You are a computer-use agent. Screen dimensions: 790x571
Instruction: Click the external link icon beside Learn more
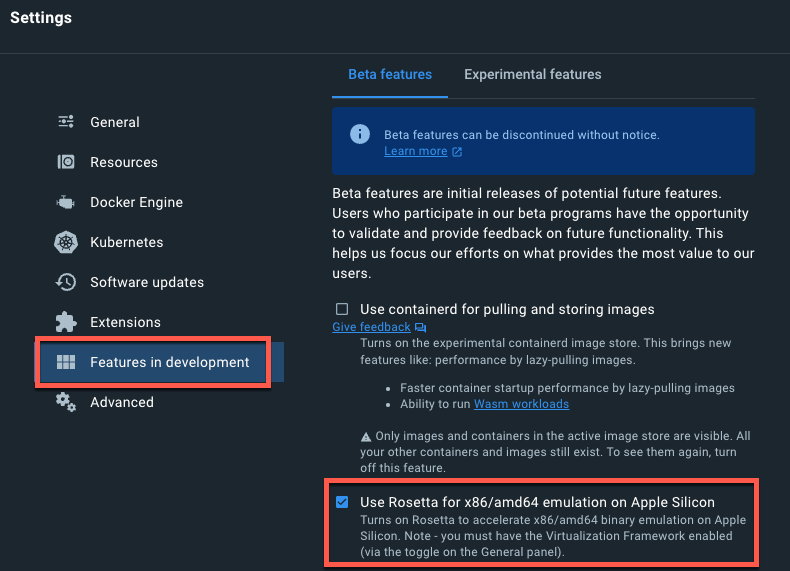(x=457, y=152)
